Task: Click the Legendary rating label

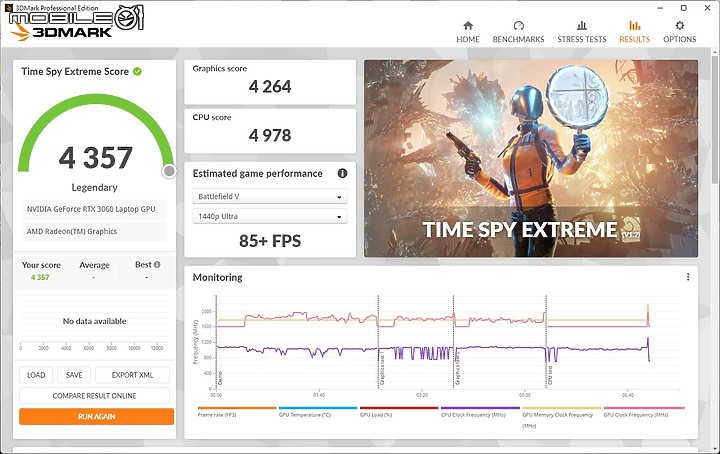Action: [x=94, y=187]
